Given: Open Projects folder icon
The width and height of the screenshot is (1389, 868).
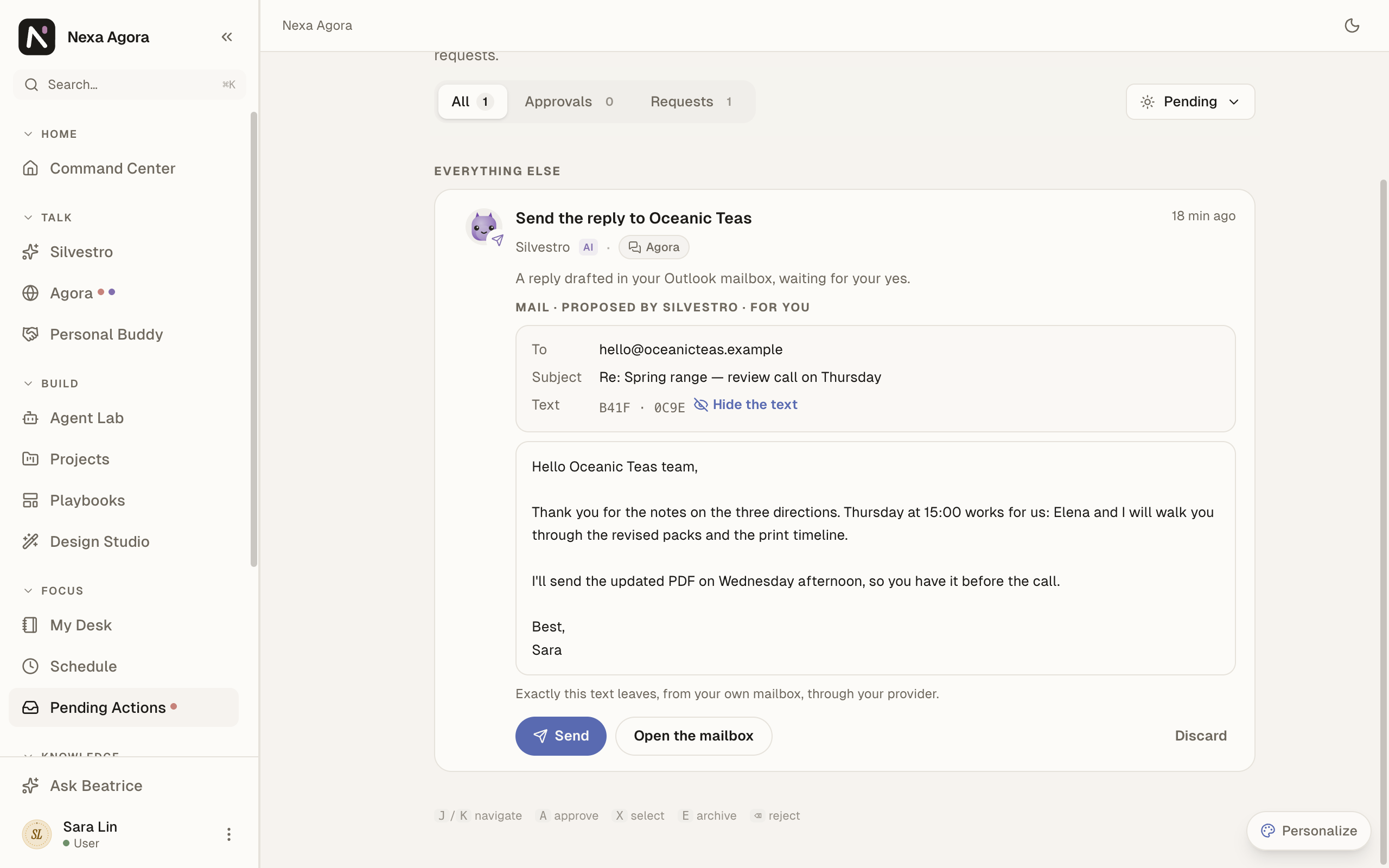Looking at the screenshot, I should pos(30,459).
